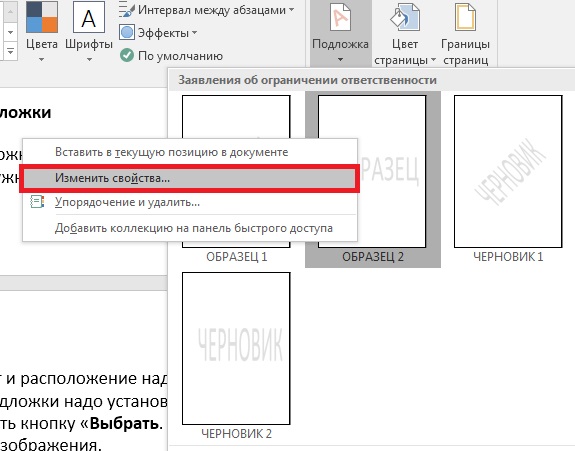
Task: Click the Упорядочение и удалить icon
Action: (x=37, y=202)
